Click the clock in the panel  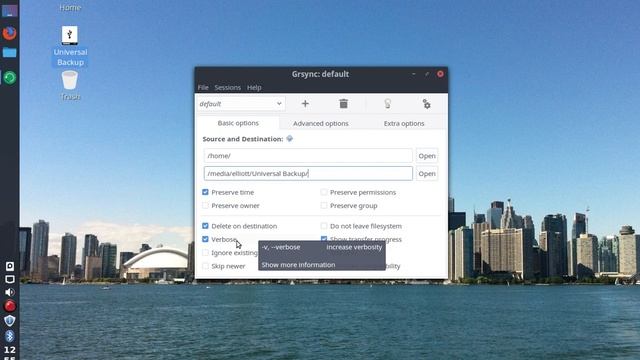click(x=10, y=353)
